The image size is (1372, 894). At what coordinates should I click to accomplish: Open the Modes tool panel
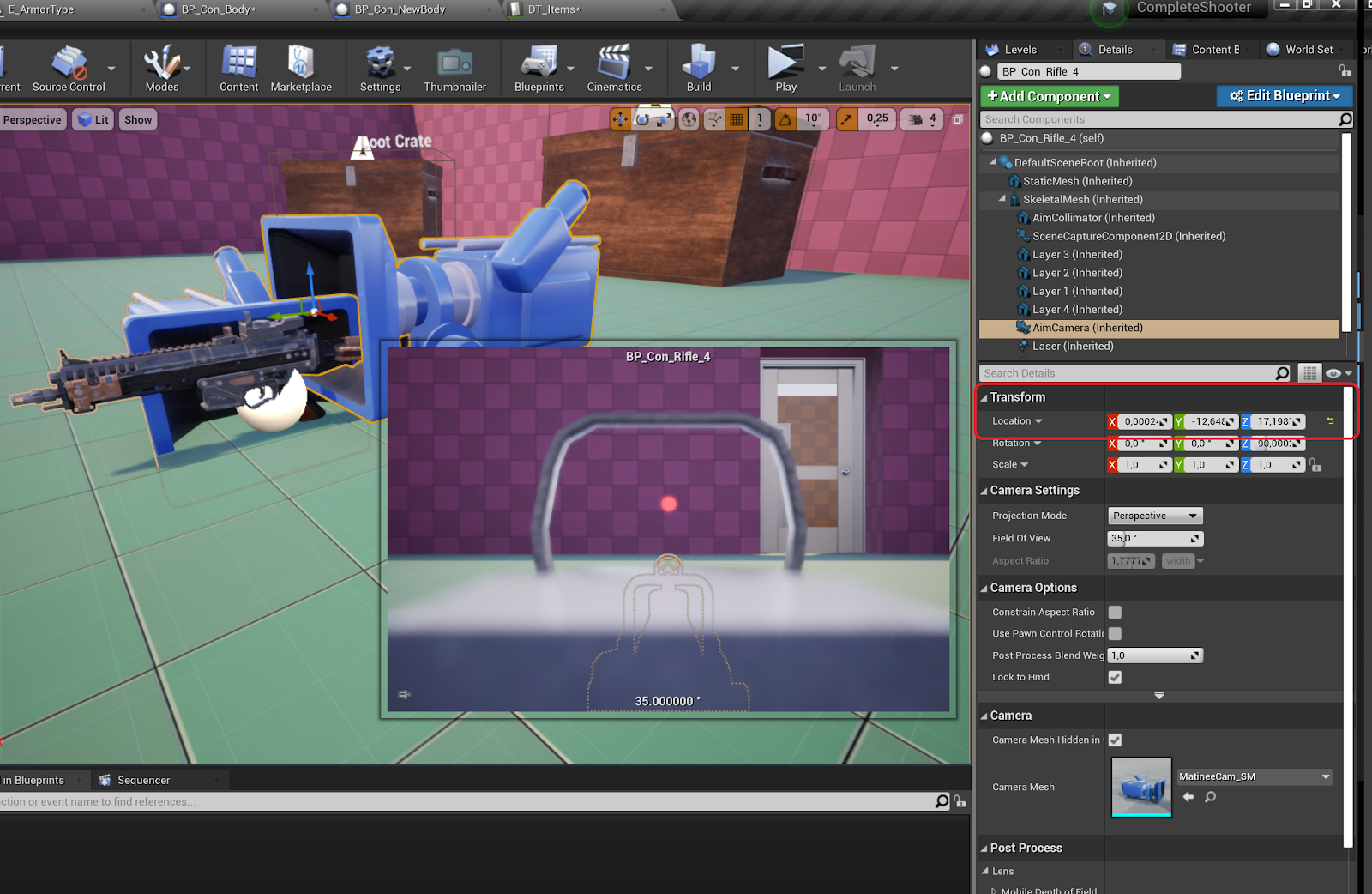[x=162, y=69]
